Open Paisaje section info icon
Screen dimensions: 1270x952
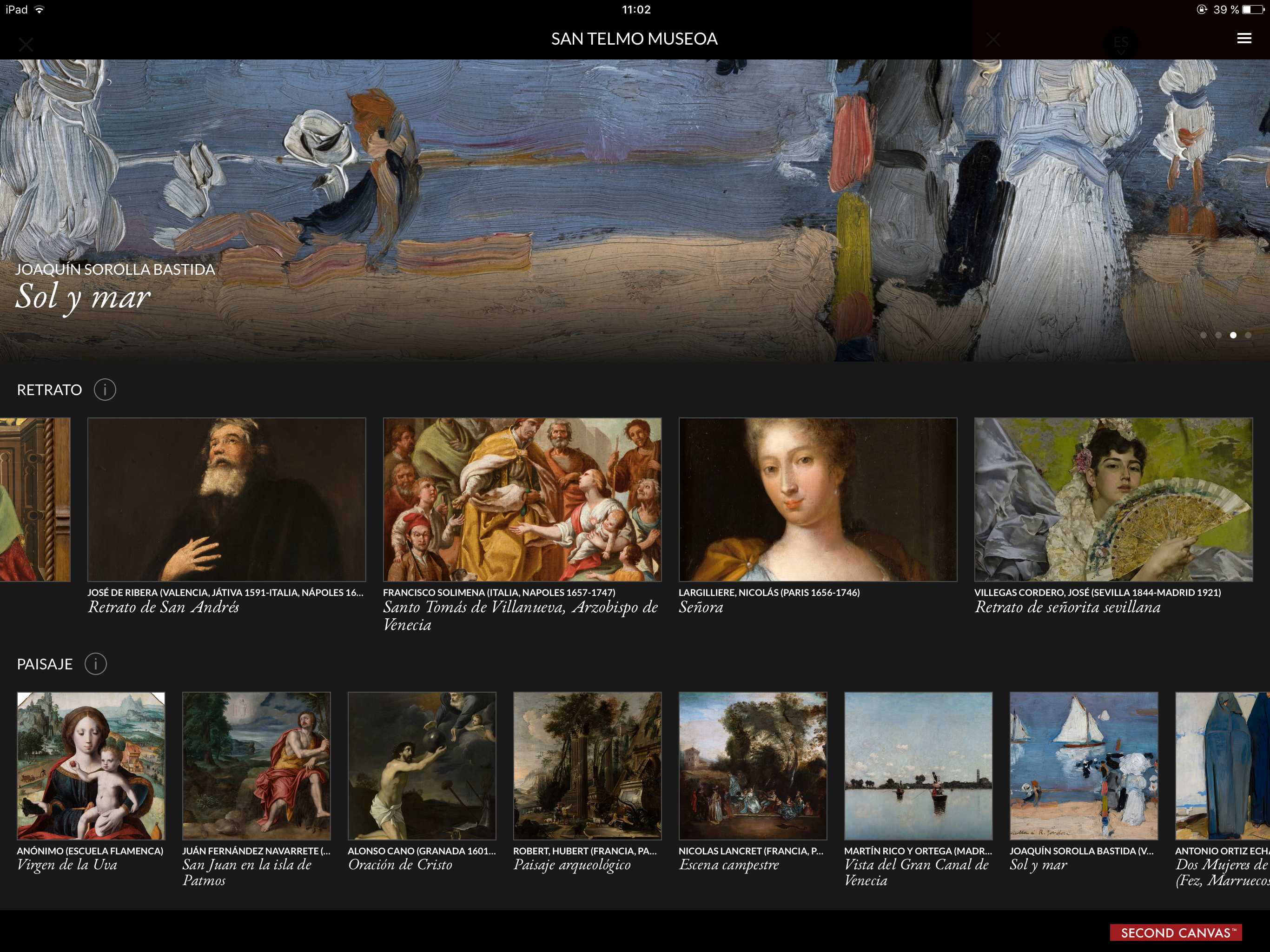(x=96, y=664)
